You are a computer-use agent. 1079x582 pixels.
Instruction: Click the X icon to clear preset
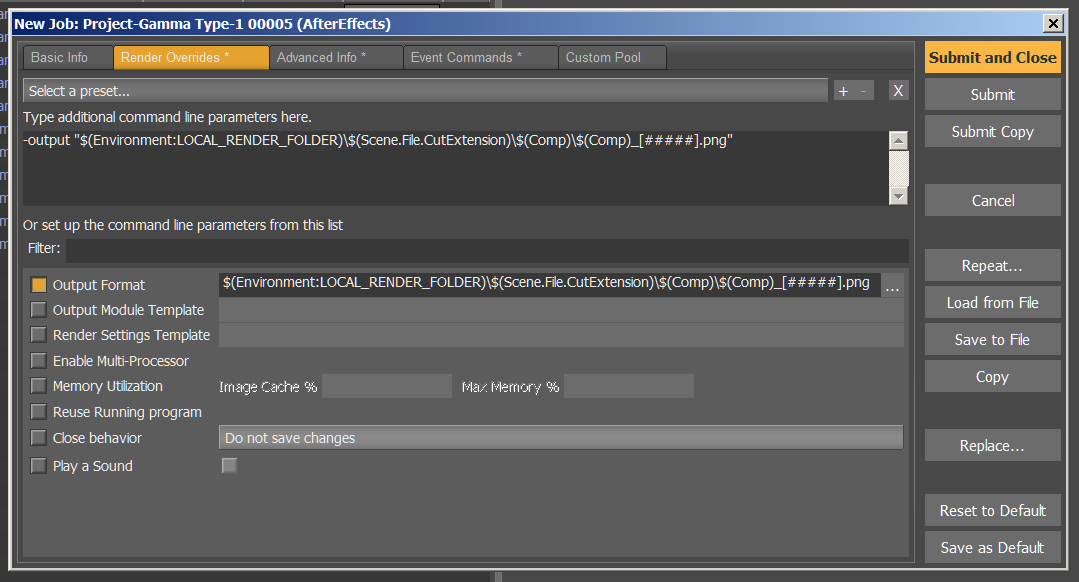coord(898,91)
